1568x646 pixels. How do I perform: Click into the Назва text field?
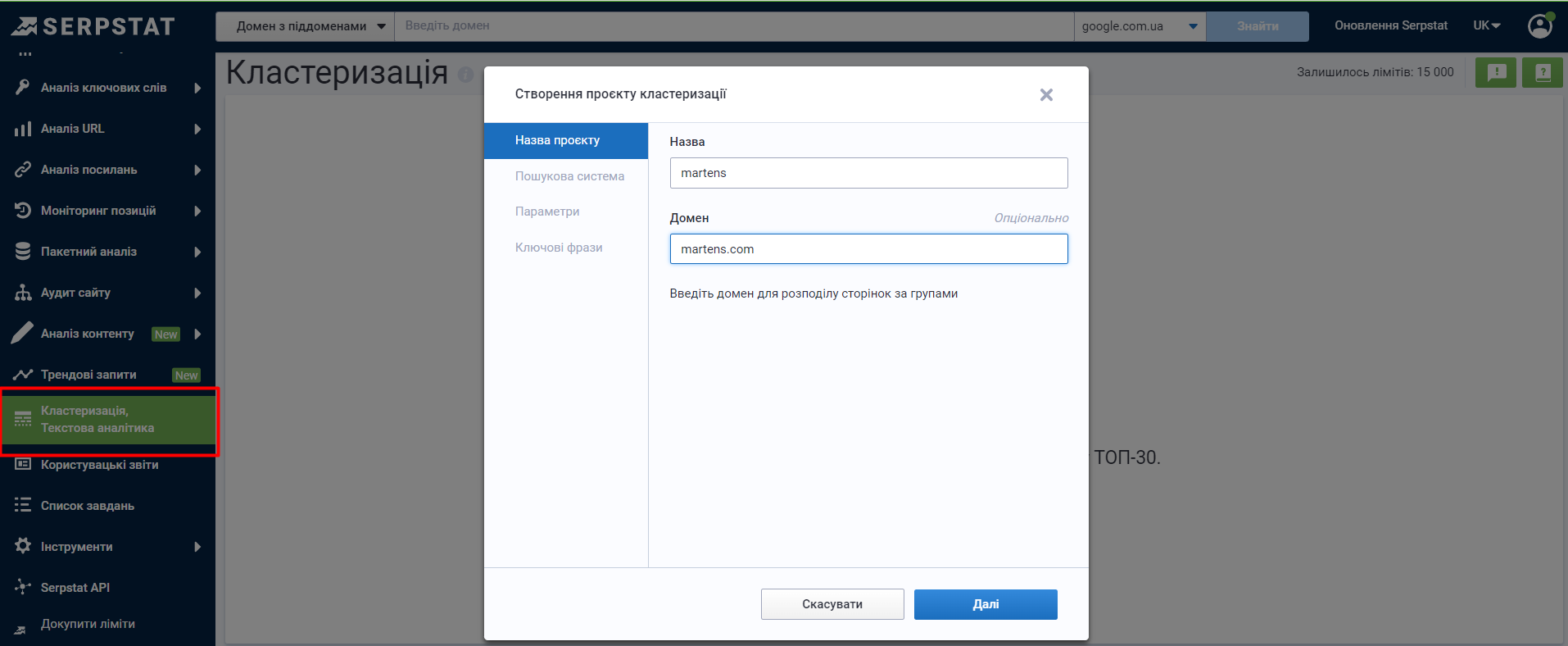[868, 173]
